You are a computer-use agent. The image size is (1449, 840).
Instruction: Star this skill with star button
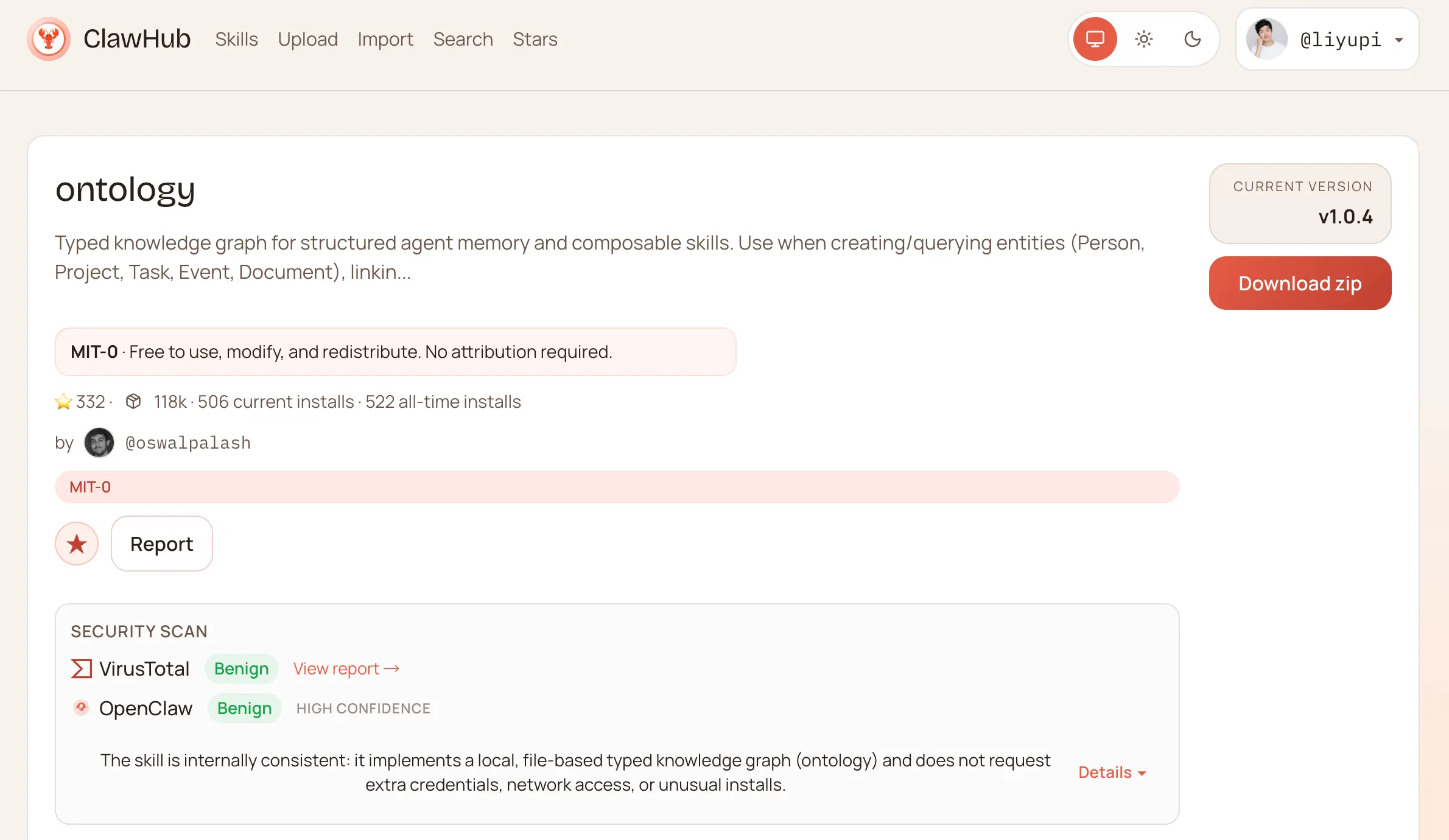(77, 544)
